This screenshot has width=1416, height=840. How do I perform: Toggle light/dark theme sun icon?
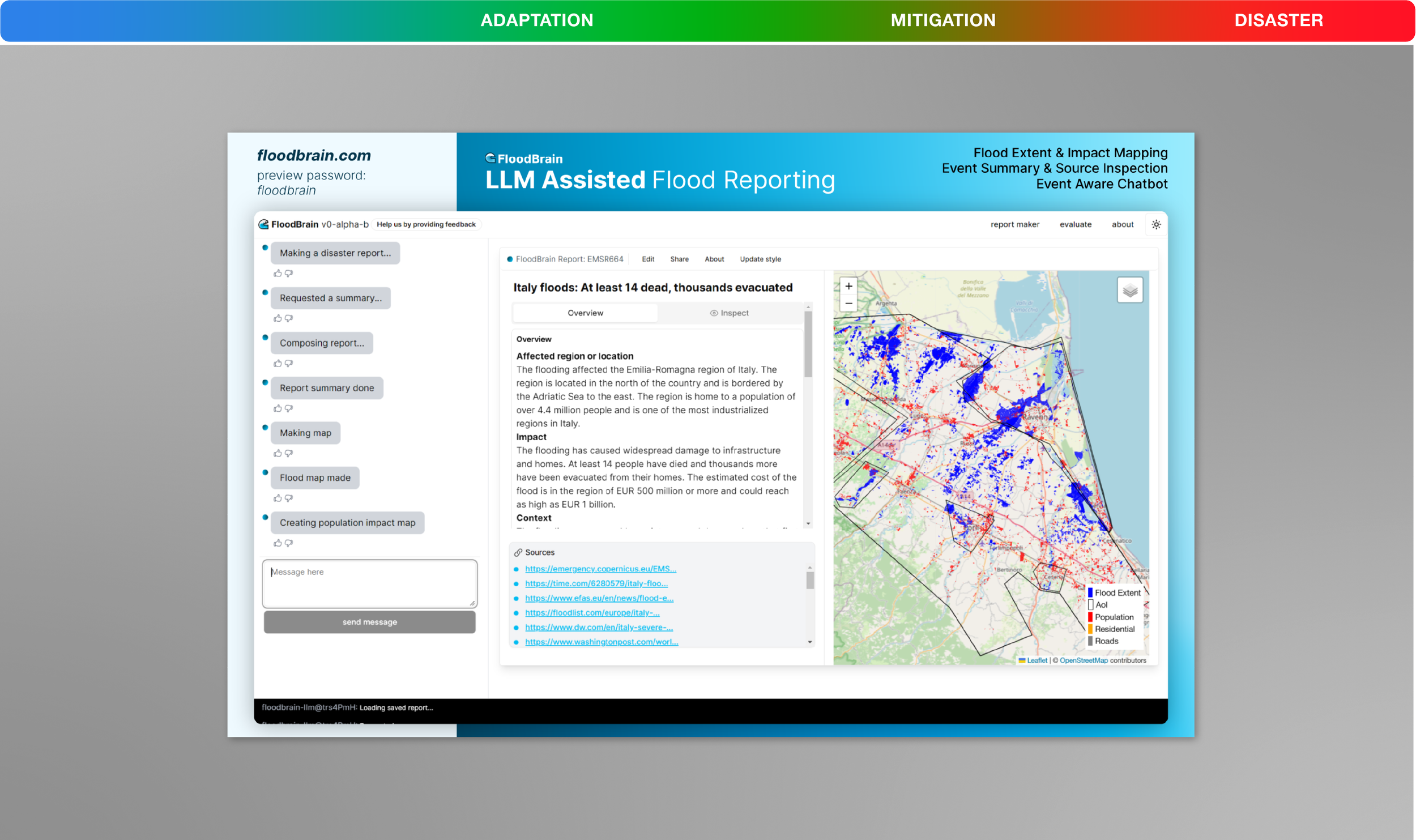[x=1156, y=224]
